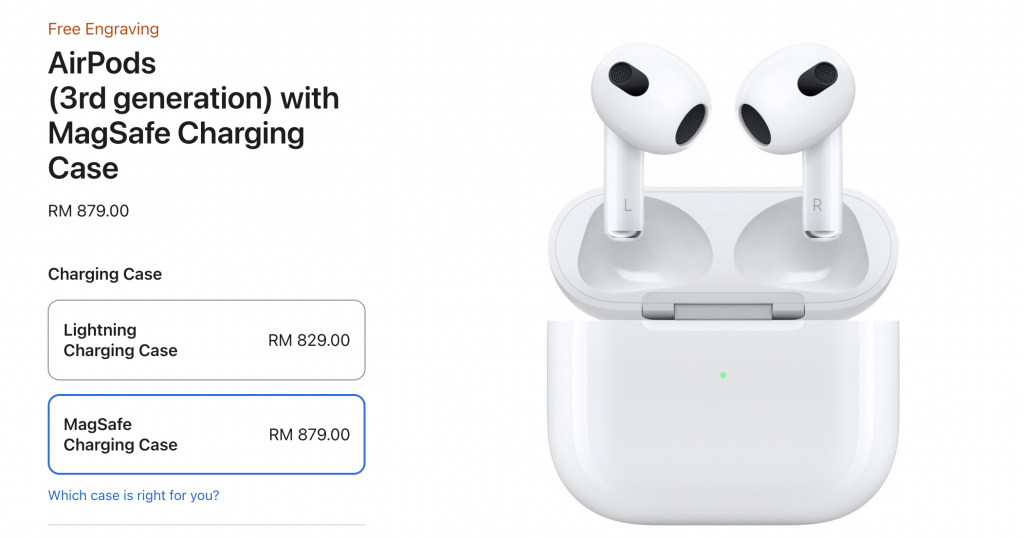This screenshot has height=538, width=1024.
Task: Click the metal hinge of the case
Action: (x=723, y=306)
